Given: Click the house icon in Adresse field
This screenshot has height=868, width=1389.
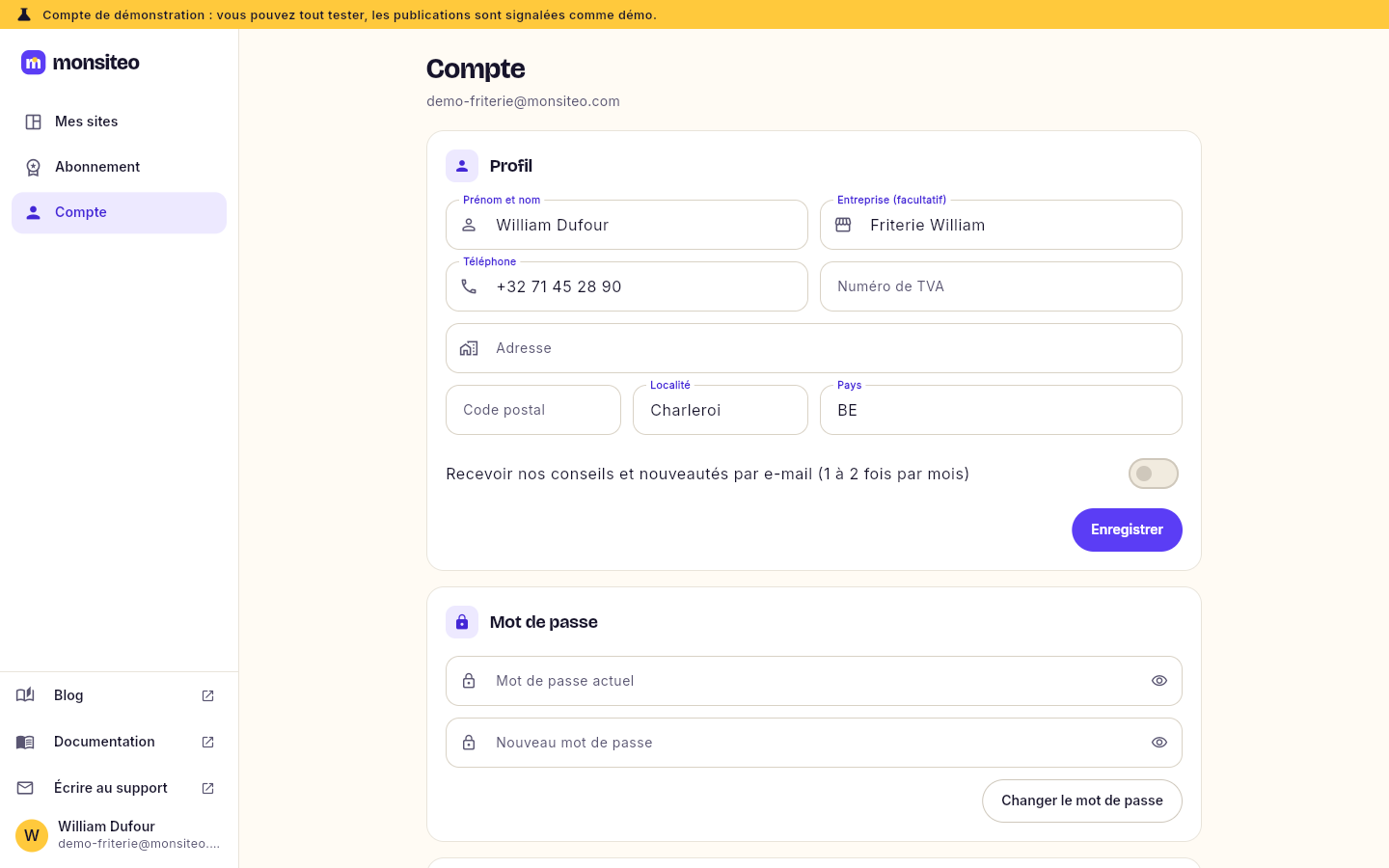Looking at the screenshot, I should tap(469, 348).
